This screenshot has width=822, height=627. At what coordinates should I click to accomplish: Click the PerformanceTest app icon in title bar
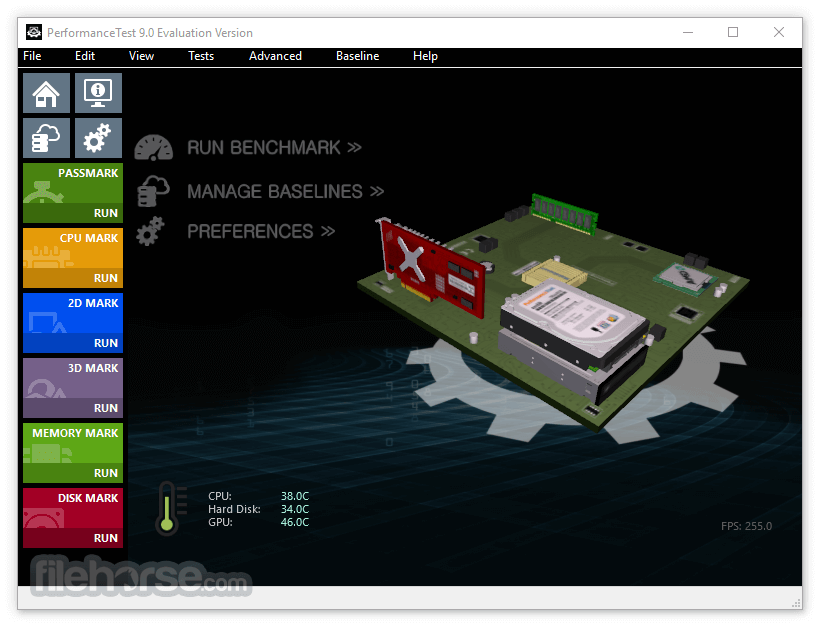tap(34, 33)
